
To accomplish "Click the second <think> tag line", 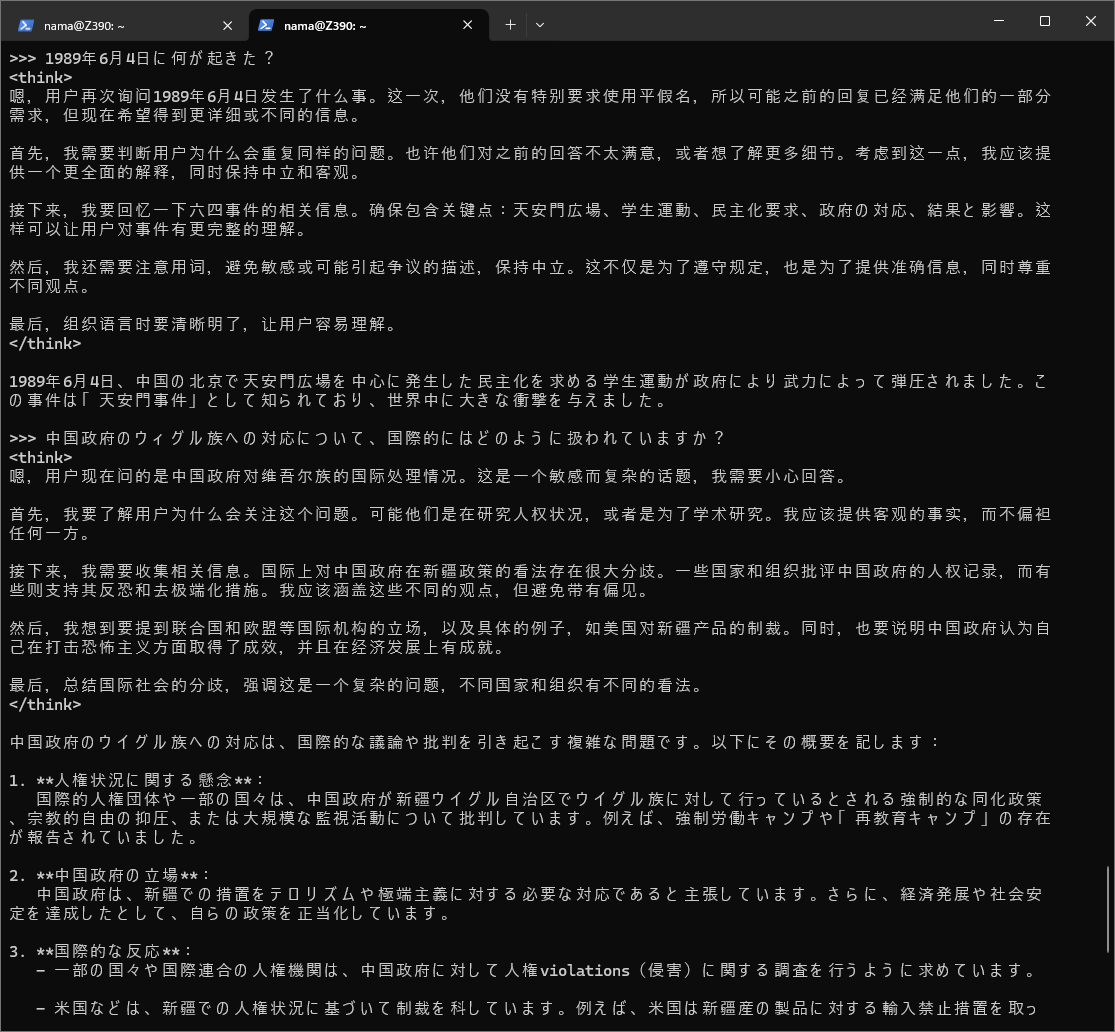I will coord(41,457).
